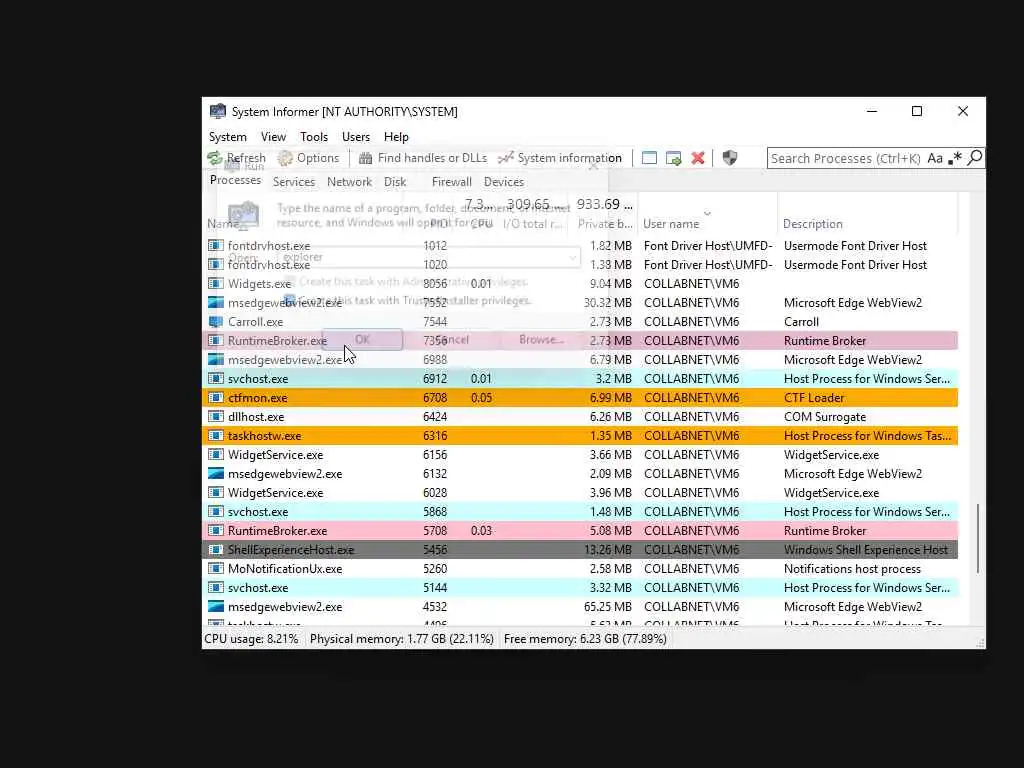Click fontdrvhost.exe PID 1012 icon
The width and height of the screenshot is (1024, 768).
[x=216, y=245]
